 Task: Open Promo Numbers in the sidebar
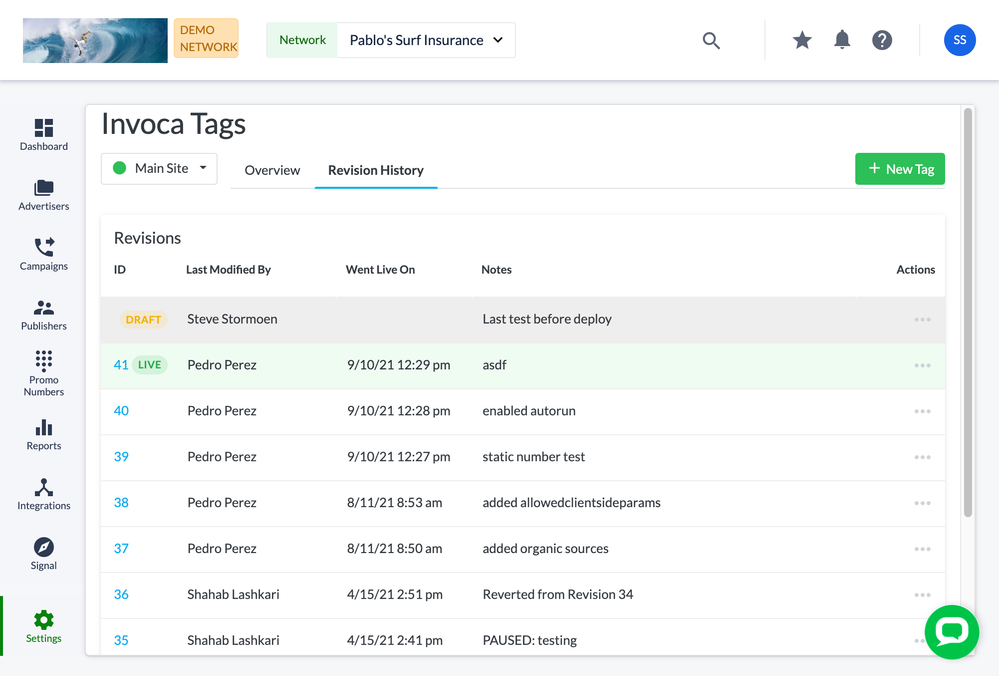(x=43, y=373)
